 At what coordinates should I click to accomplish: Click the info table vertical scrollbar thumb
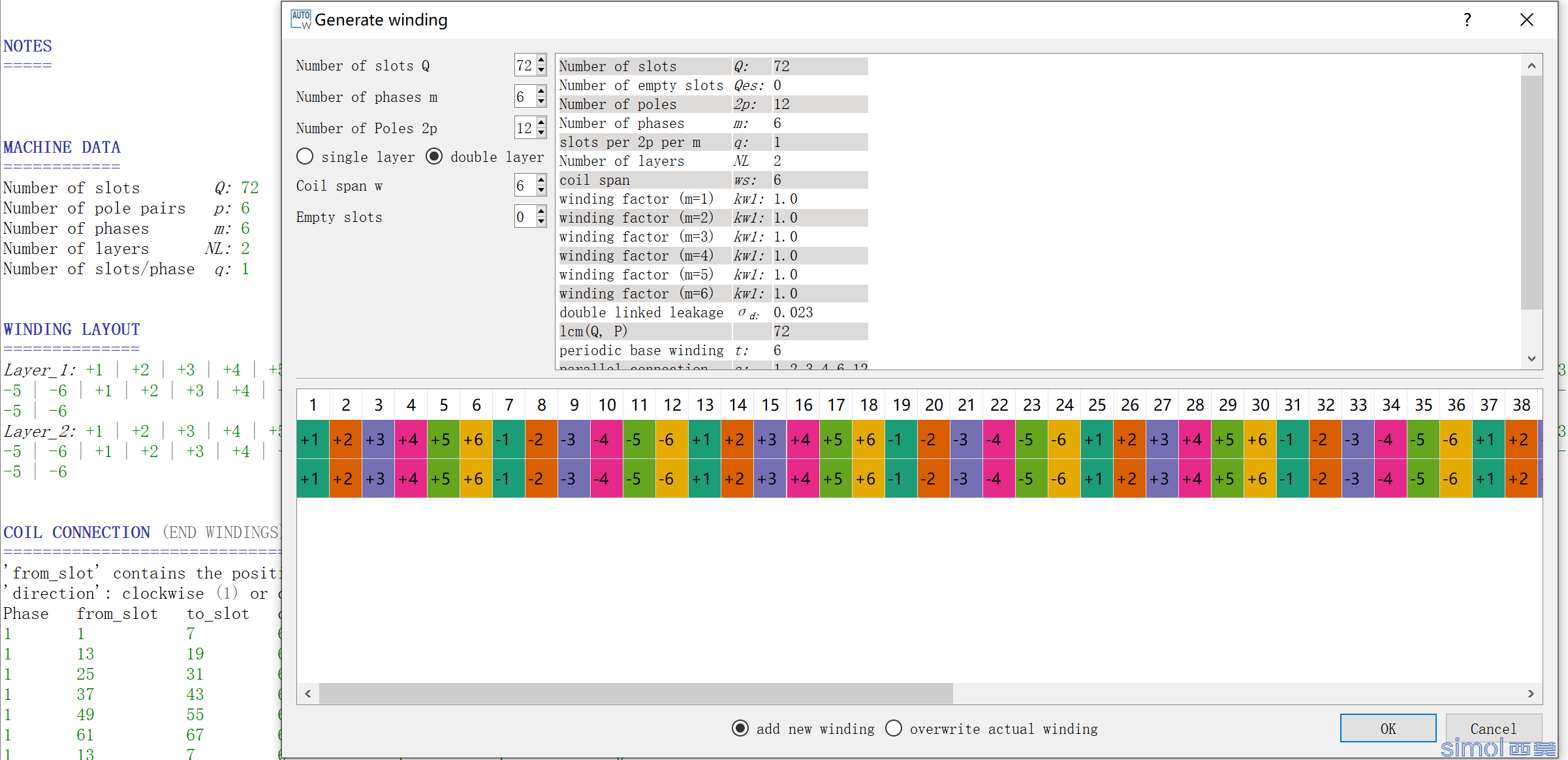click(1531, 193)
